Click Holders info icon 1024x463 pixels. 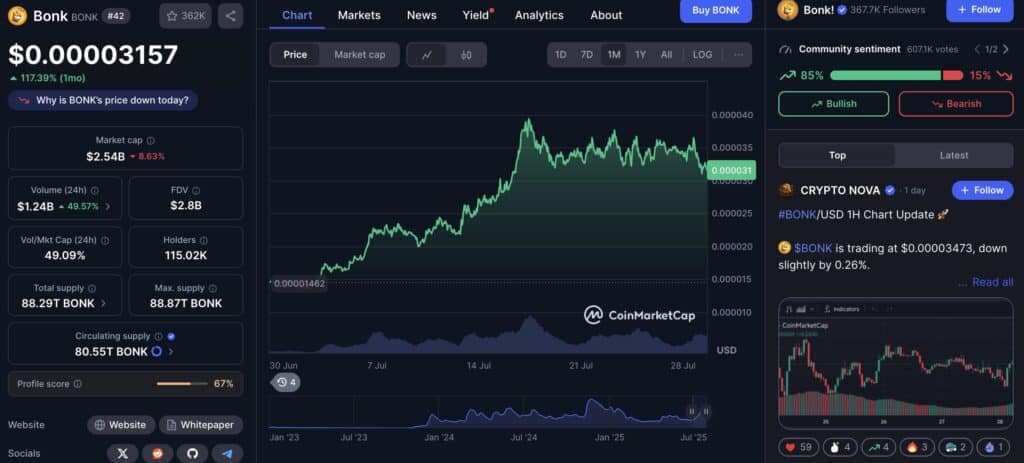(203, 240)
